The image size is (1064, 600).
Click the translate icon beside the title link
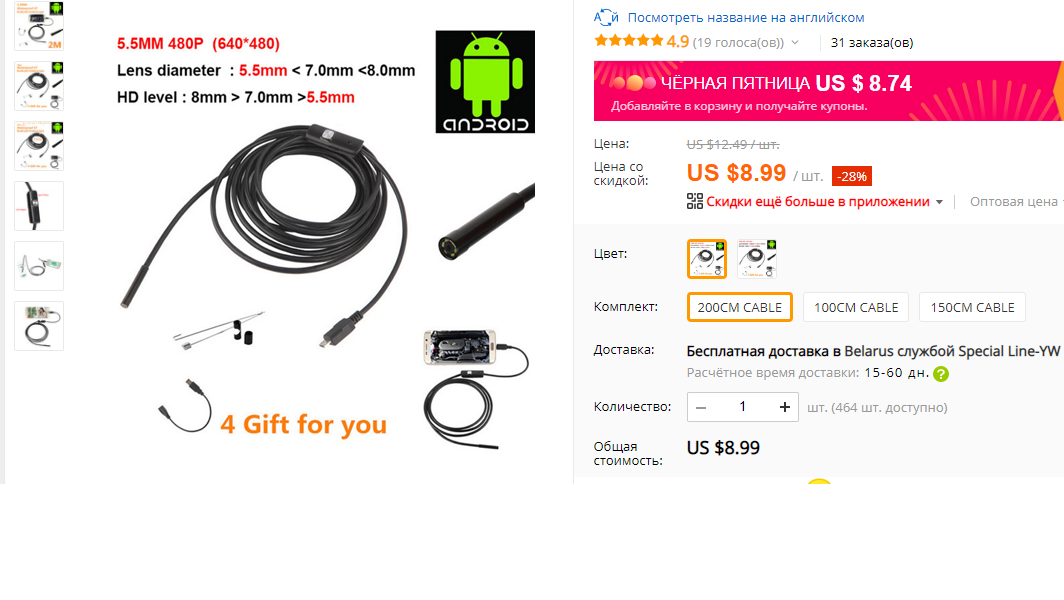coord(605,17)
